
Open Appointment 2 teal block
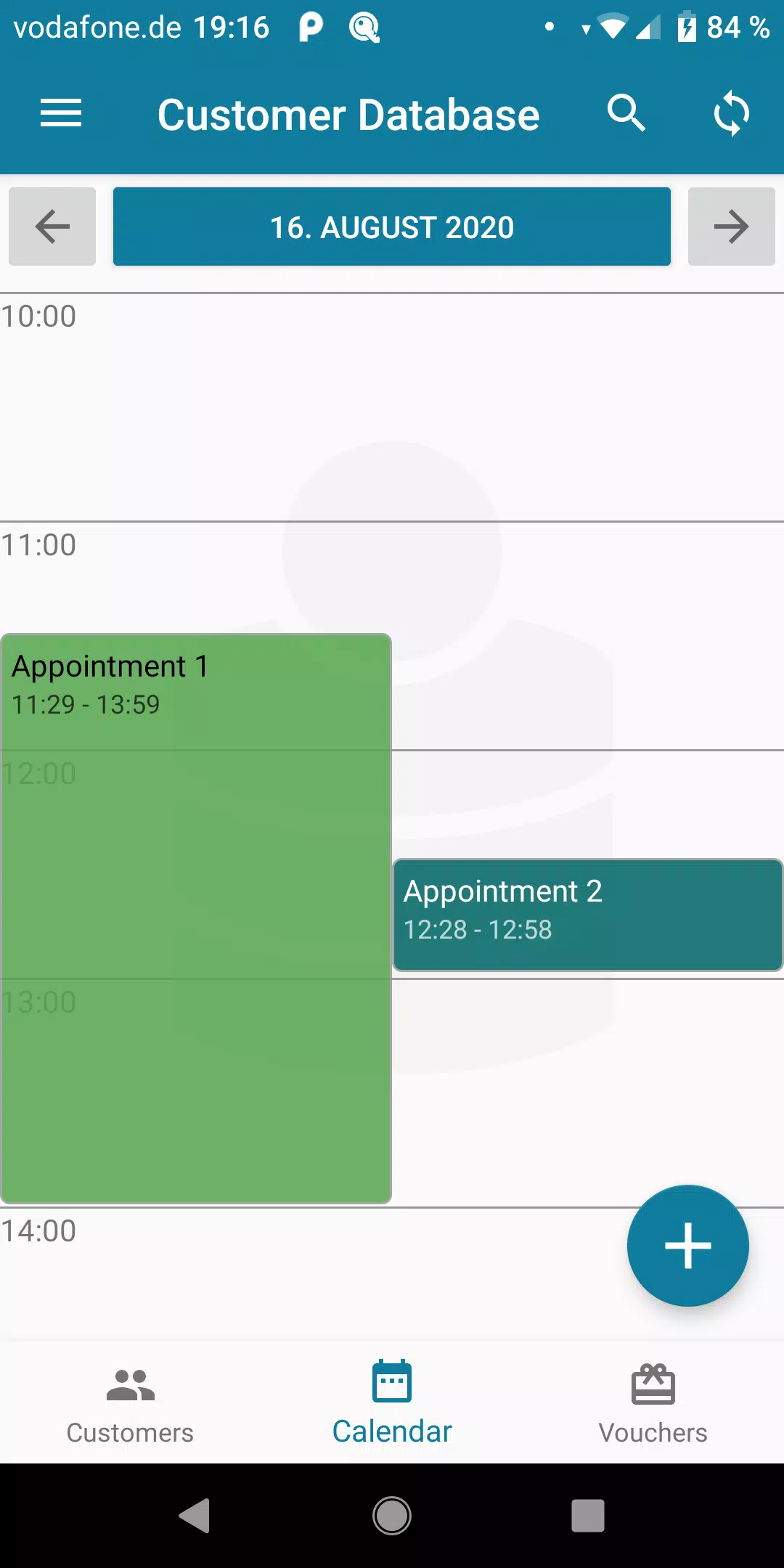587,915
